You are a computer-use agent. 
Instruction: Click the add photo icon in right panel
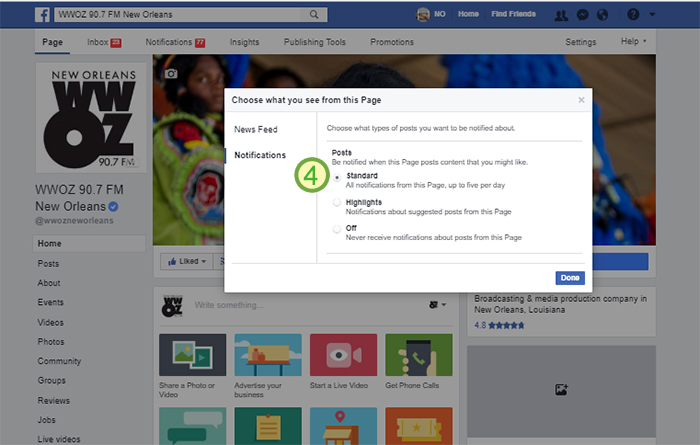coord(561,390)
